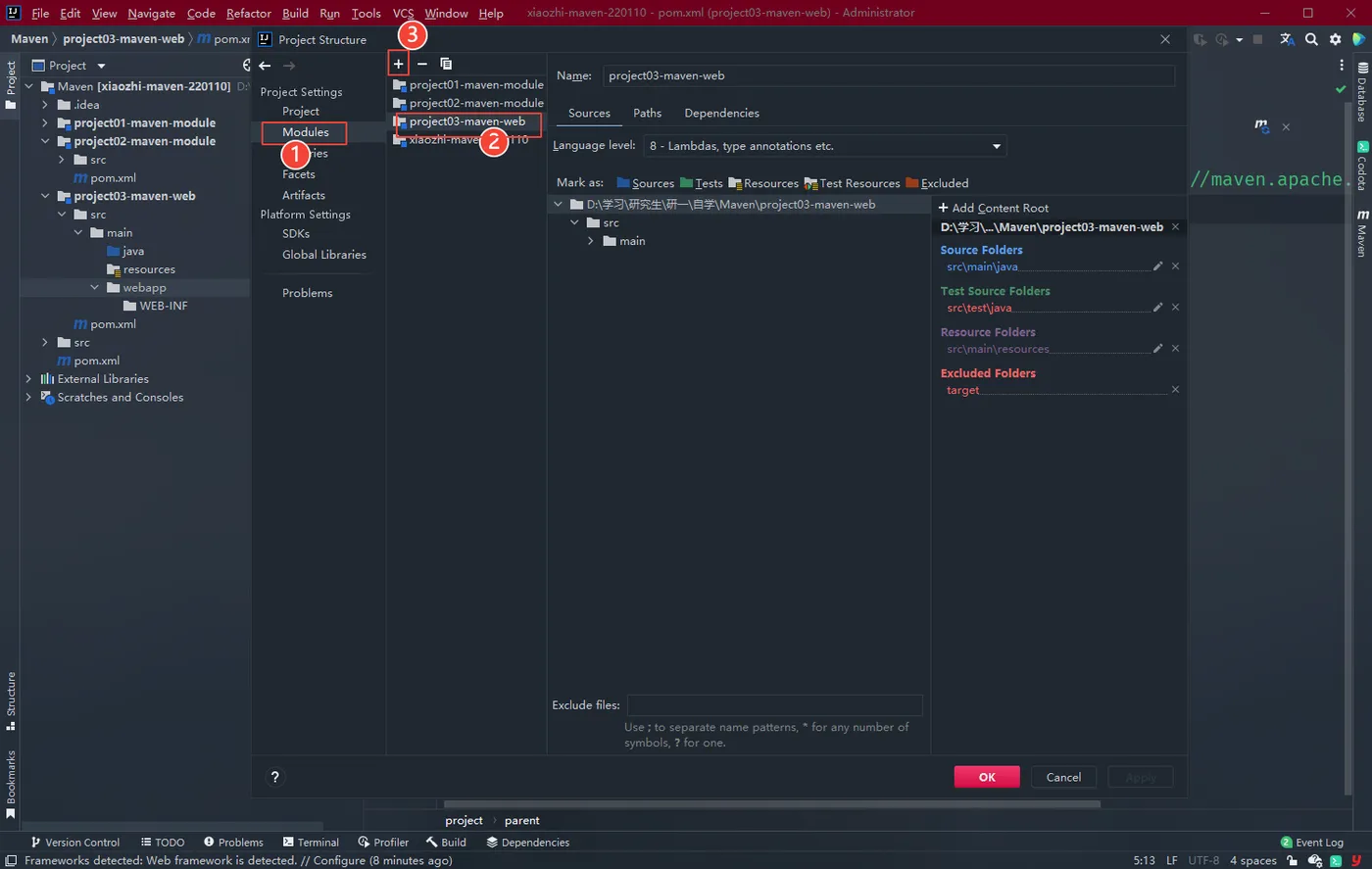Open the help question mark button
The width and height of the screenshot is (1372, 869).
click(275, 777)
